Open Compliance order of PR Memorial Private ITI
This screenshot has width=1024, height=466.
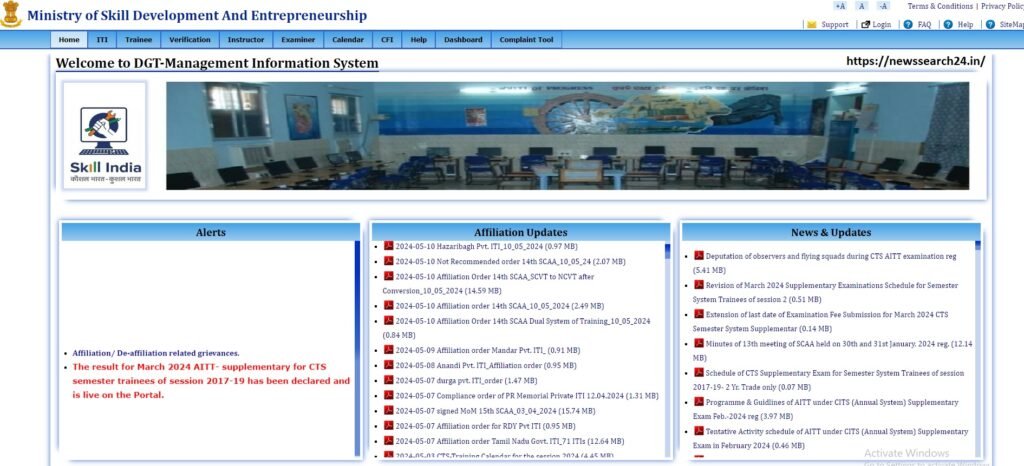[x=526, y=396]
